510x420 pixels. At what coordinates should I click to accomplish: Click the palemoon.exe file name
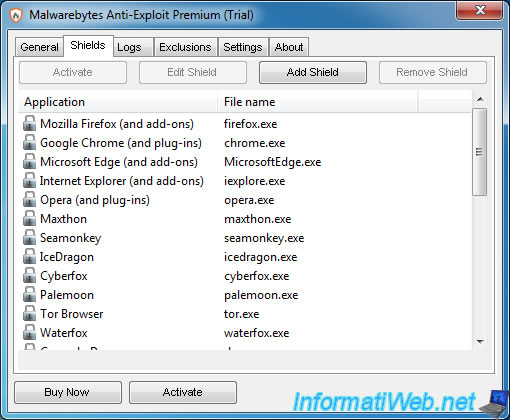(261, 295)
